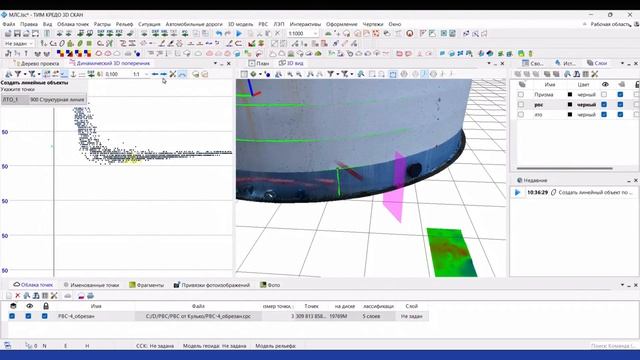
Task: Switch to Именованные точки tab
Action: click(x=91, y=285)
